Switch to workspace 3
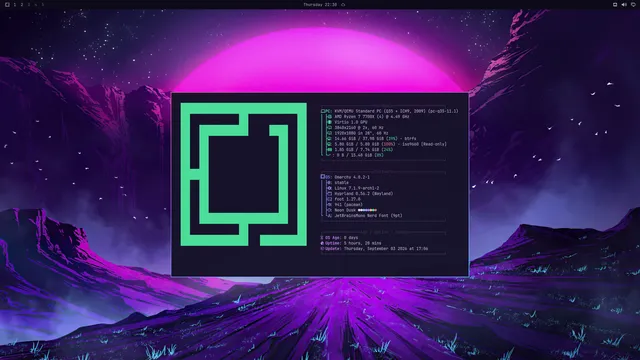This screenshot has width=640, height=360. pos(29,4)
